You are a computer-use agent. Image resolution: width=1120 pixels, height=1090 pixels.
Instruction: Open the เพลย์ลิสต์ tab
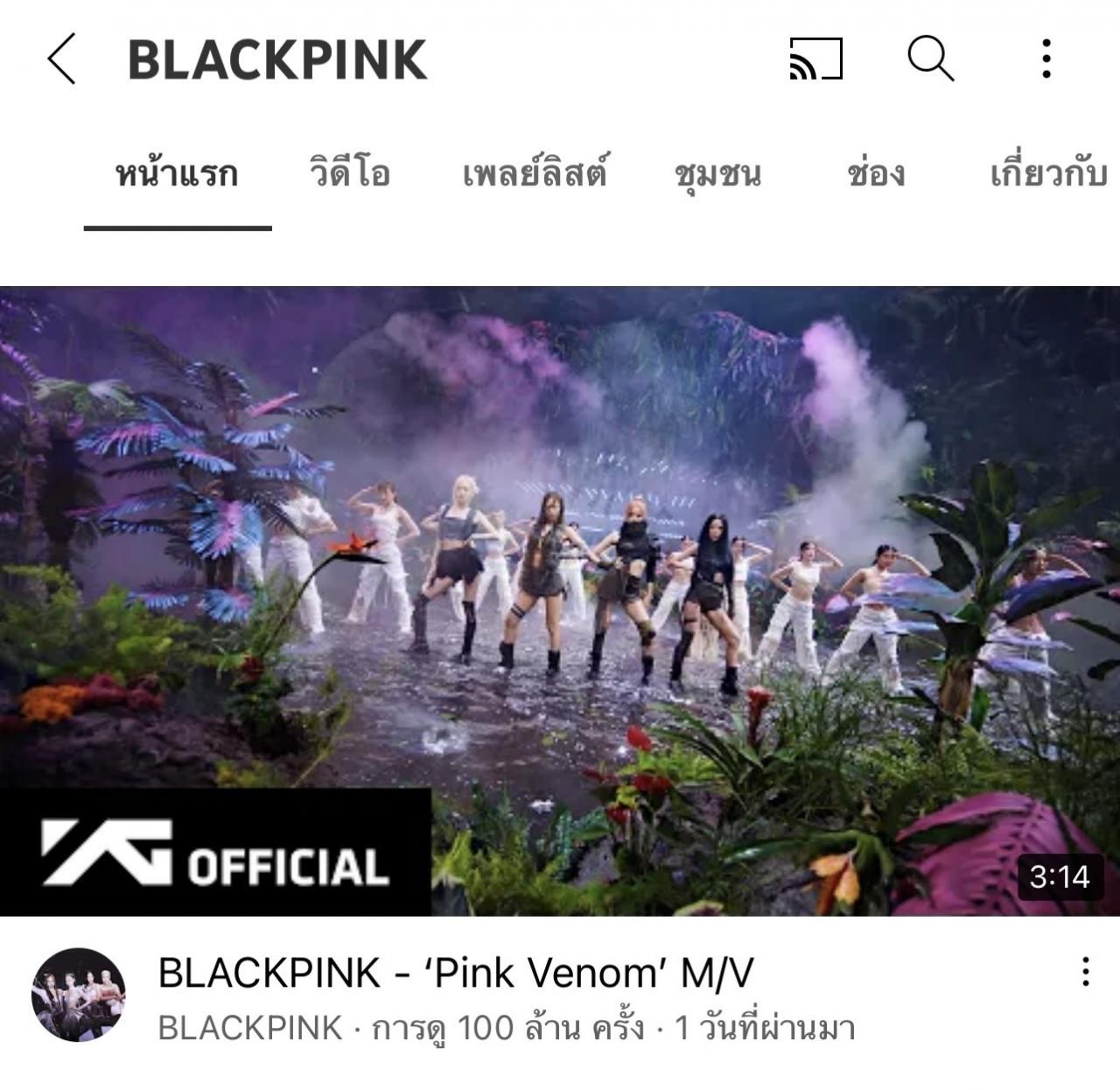(535, 172)
